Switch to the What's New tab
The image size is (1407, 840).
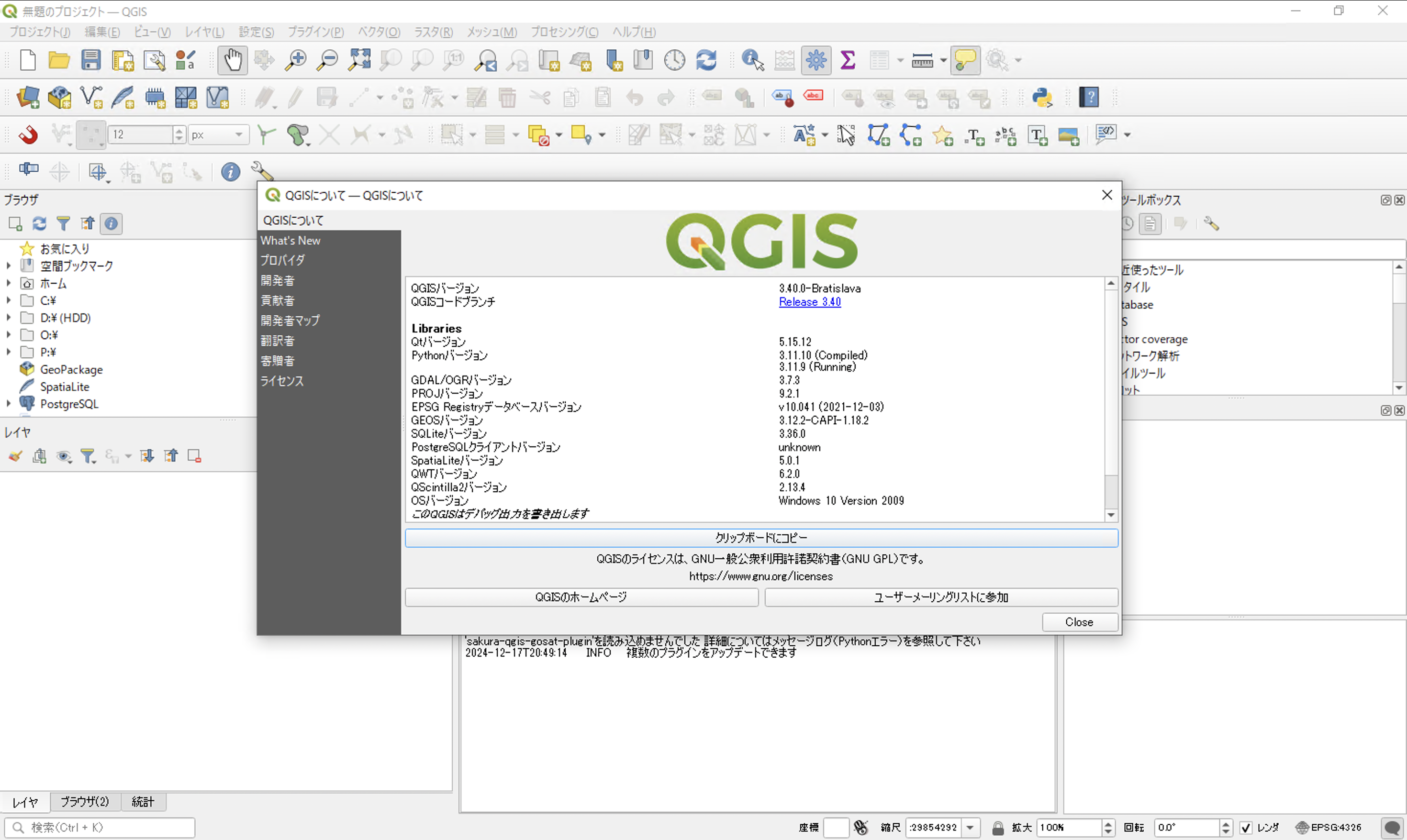click(x=290, y=241)
